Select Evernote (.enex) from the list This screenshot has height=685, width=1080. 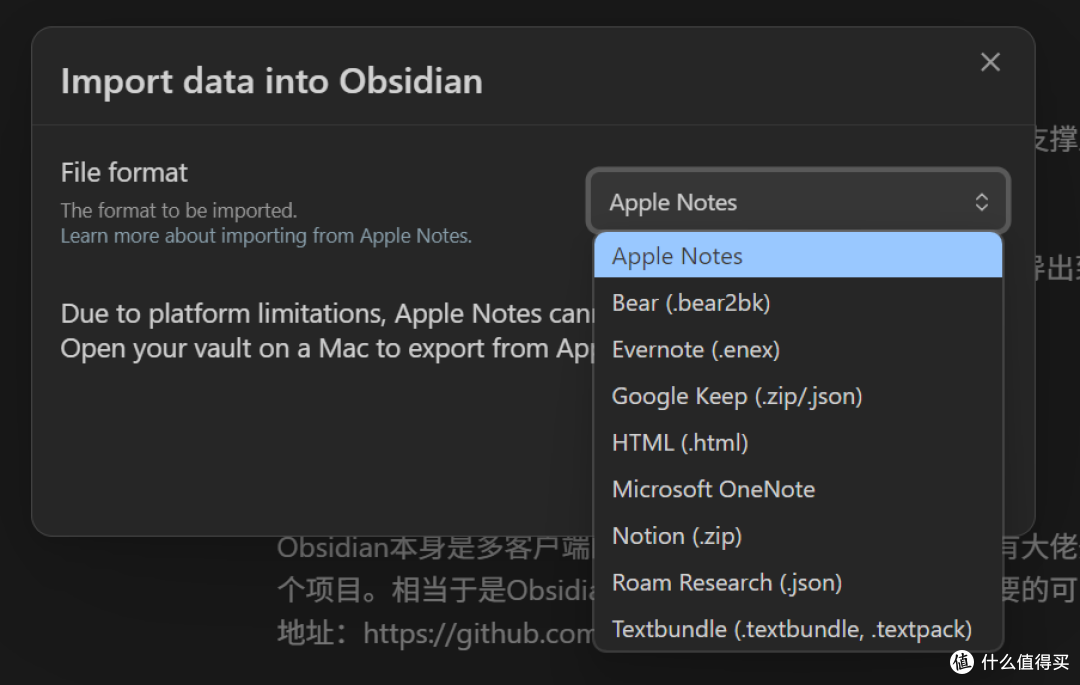click(798, 349)
